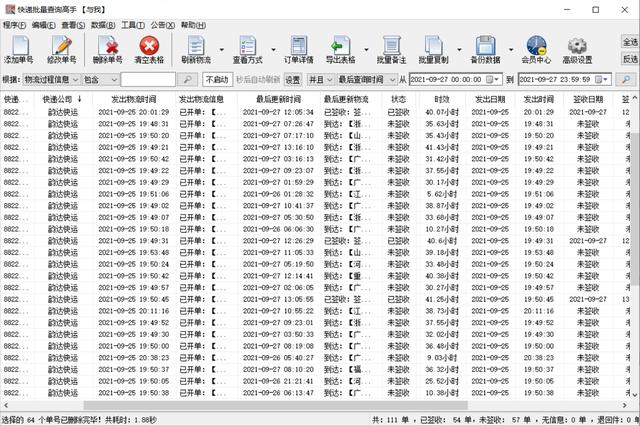Click the 9.03小时 timeliness cell
The height and width of the screenshot is (426, 640).
(x=442, y=358)
